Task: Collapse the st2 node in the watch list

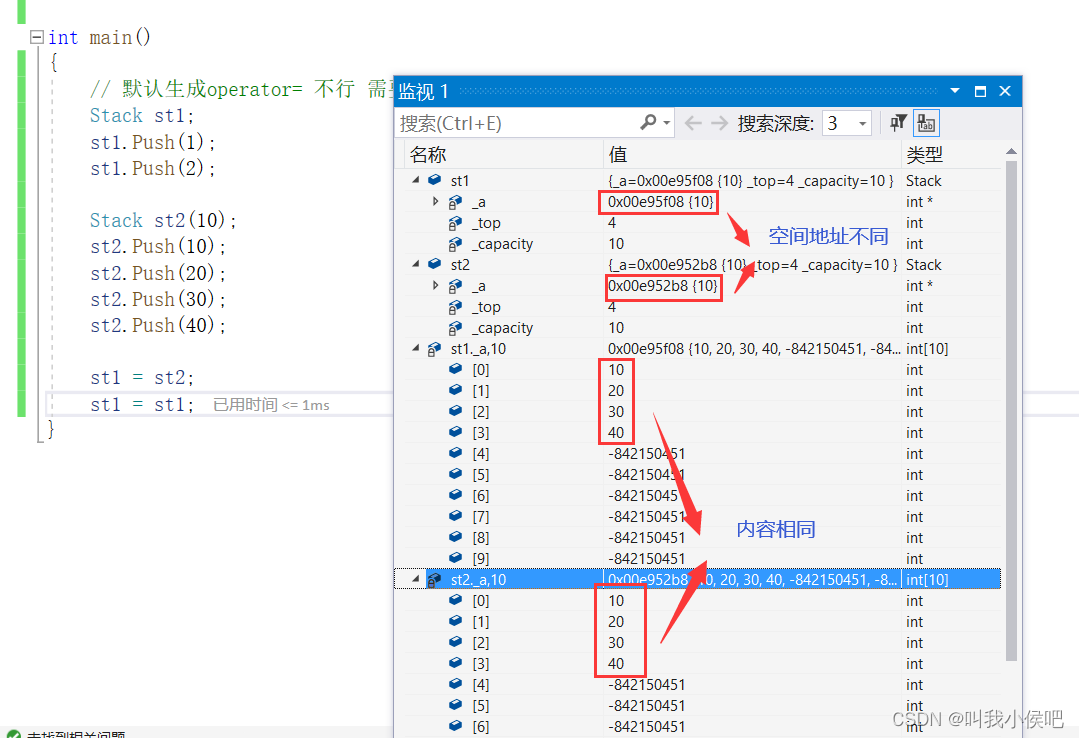Action: pyautogui.click(x=416, y=264)
